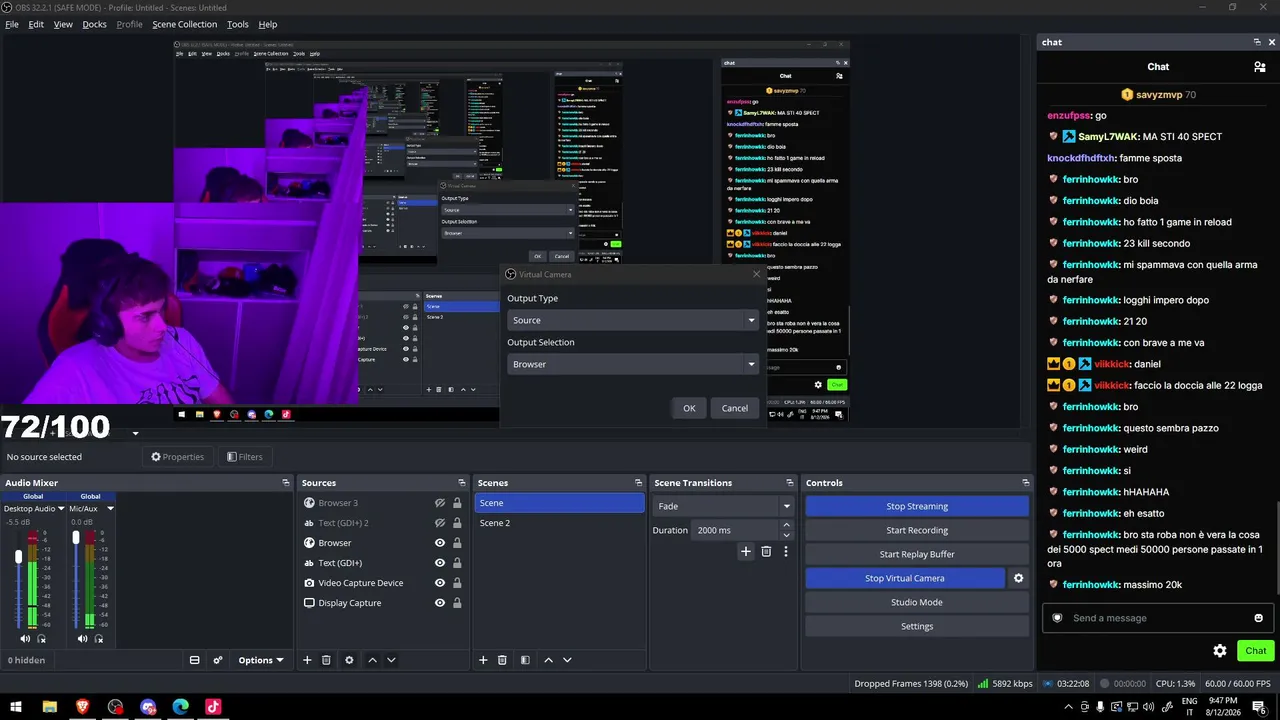This screenshot has height=720, width=1280.
Task: Open Virtual Camera settings gear
Action: pos(1018,578)
